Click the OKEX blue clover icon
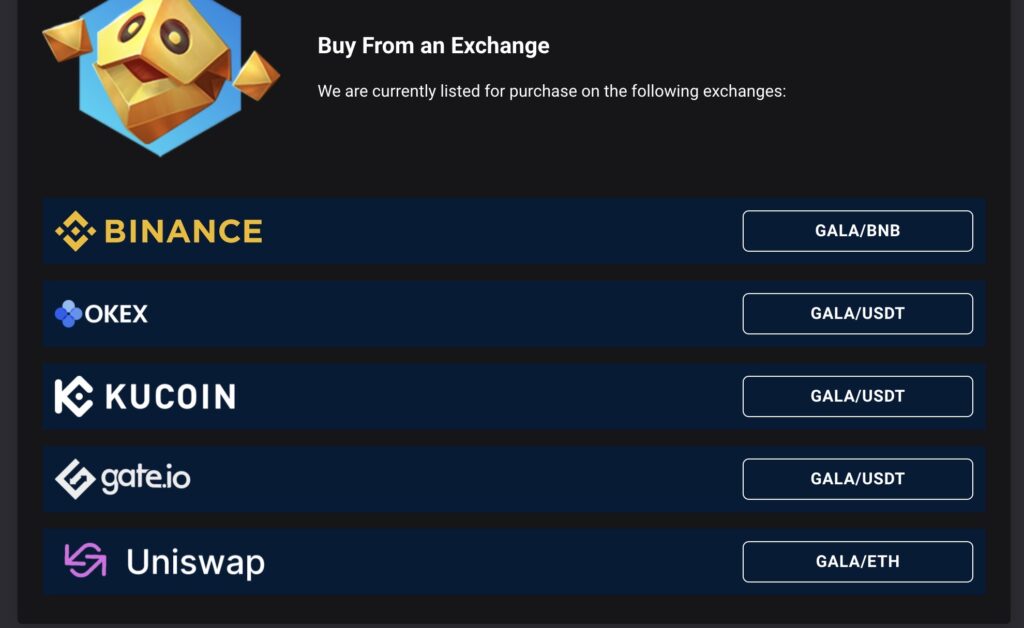1024x628 pixels. 69,314
